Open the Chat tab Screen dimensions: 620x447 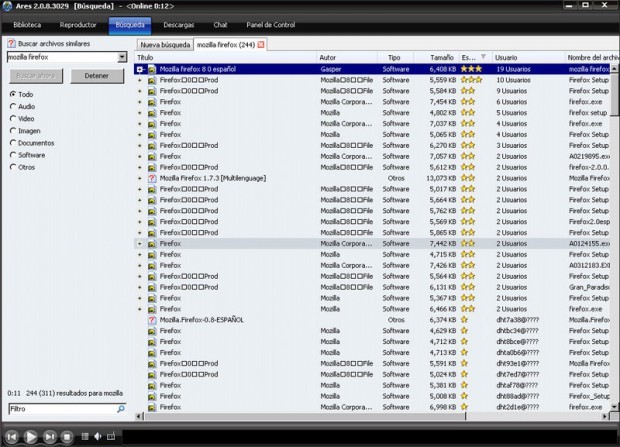pos(220,25)
